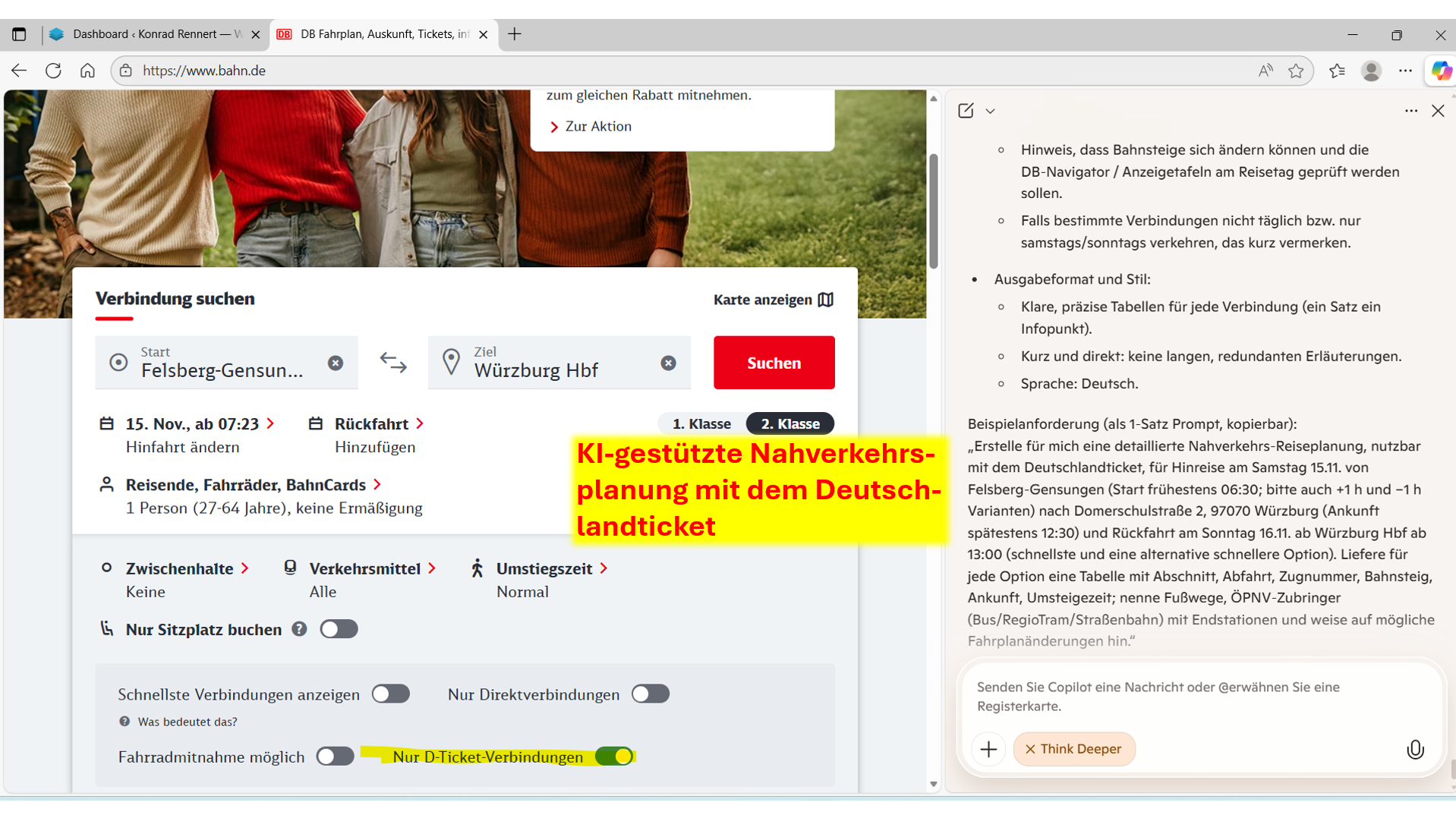Clear the Ziel Würzburg Hbf field
The image size is (1456, 818).
coord(668,363)
